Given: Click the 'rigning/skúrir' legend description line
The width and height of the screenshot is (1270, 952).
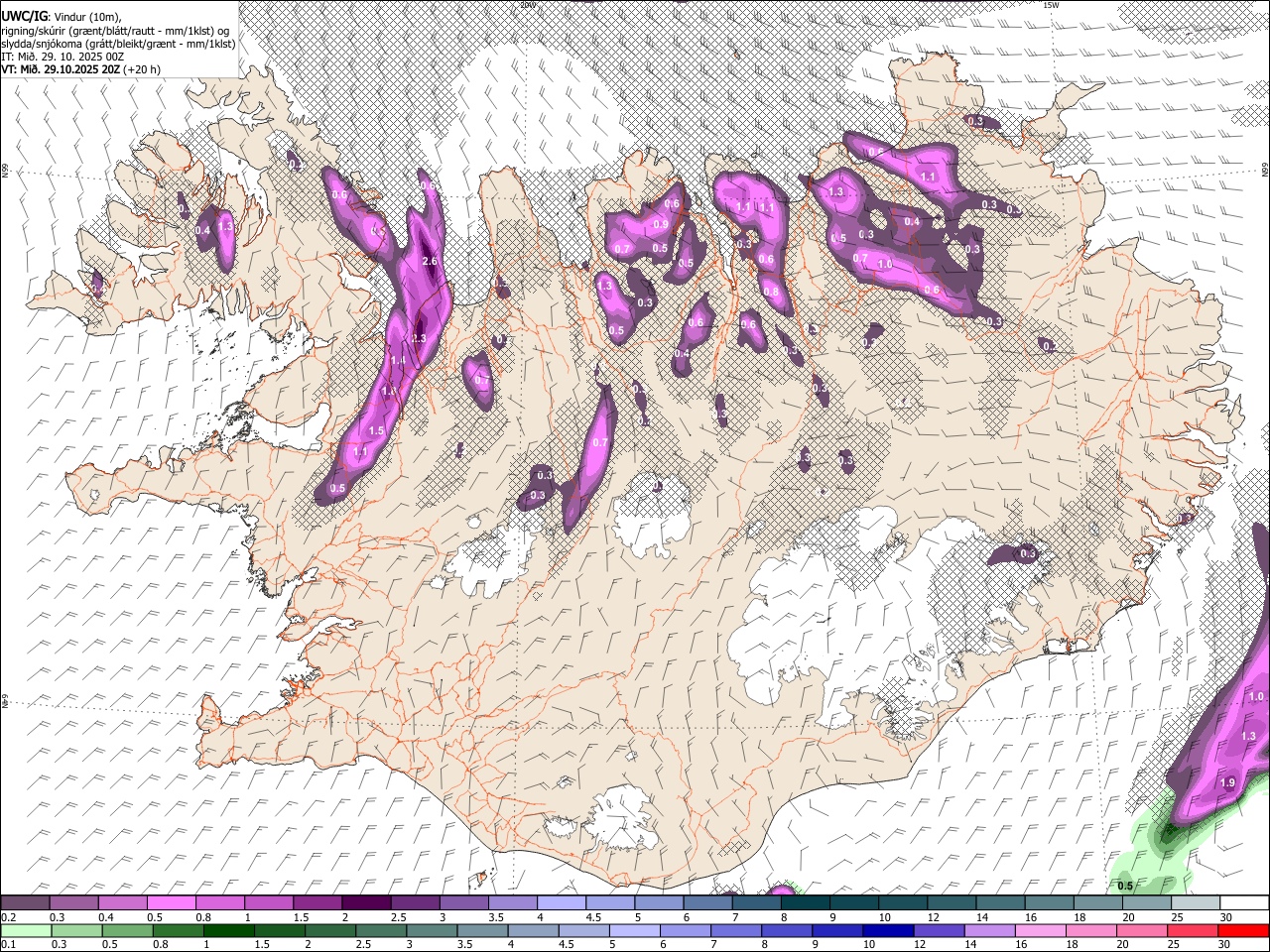Looking at the screenshot, I should point(116,31).
